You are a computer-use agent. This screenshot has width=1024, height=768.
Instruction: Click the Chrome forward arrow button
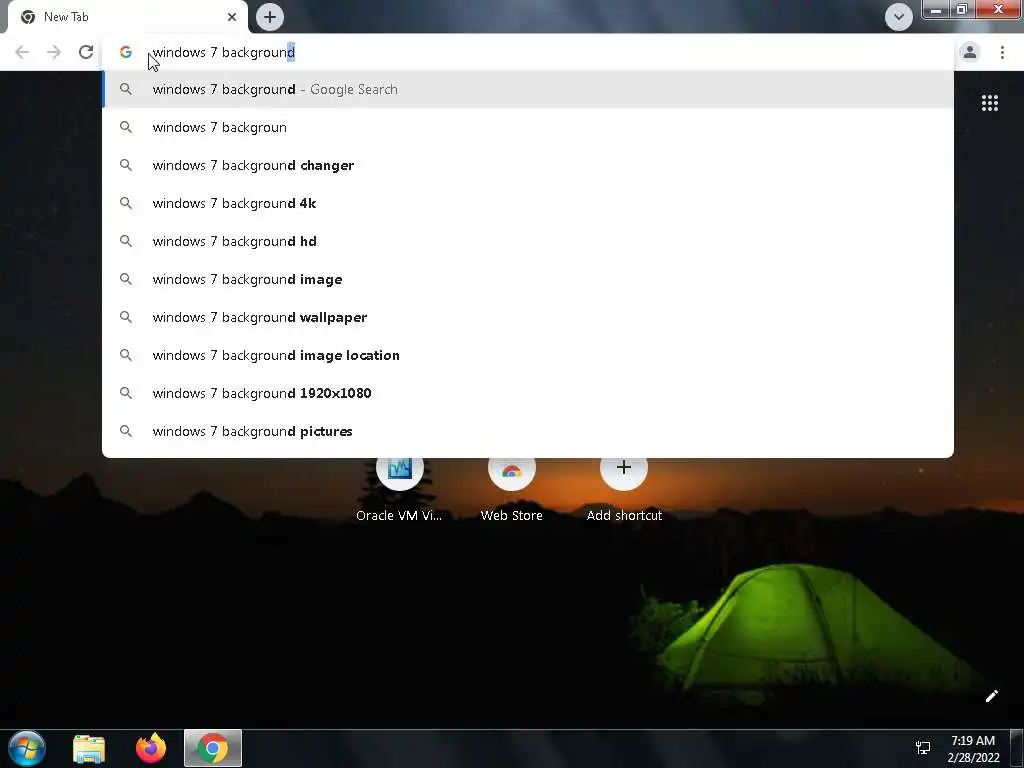[x=54, y=52]
